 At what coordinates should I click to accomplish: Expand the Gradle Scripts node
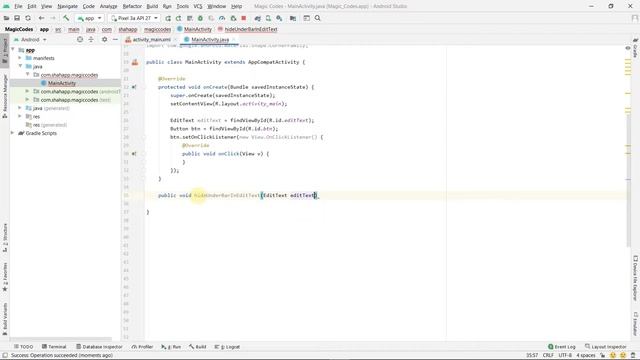[x=13, y=133]
